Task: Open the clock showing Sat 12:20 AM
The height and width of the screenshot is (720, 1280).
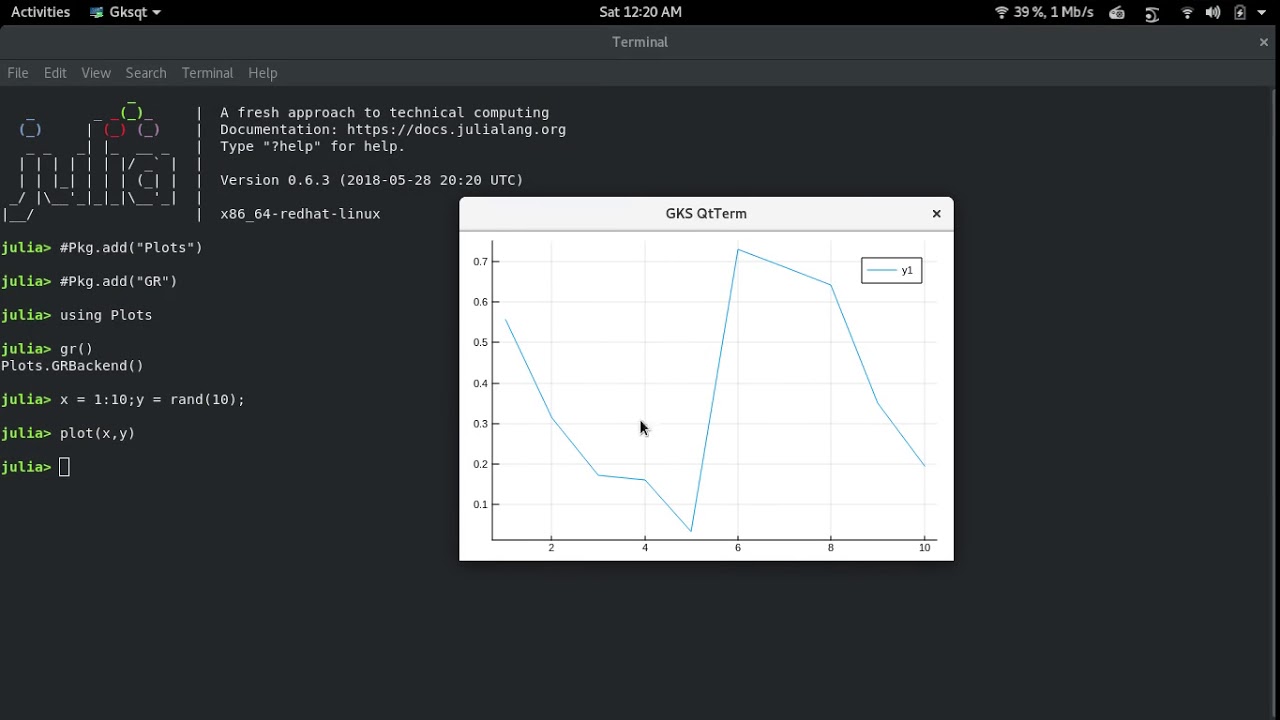Action: click(640, 12)
